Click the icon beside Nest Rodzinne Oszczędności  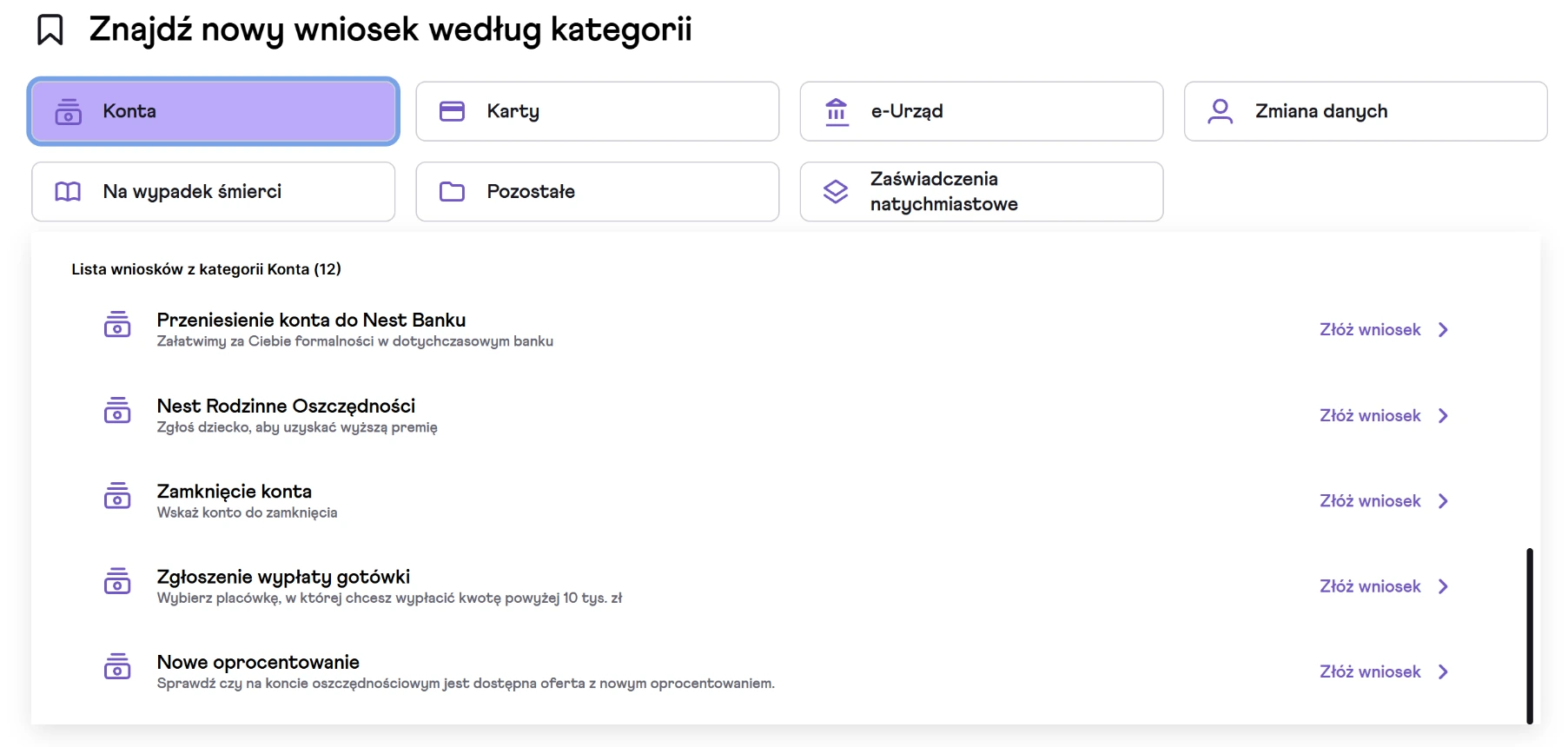tap(117, 410)
